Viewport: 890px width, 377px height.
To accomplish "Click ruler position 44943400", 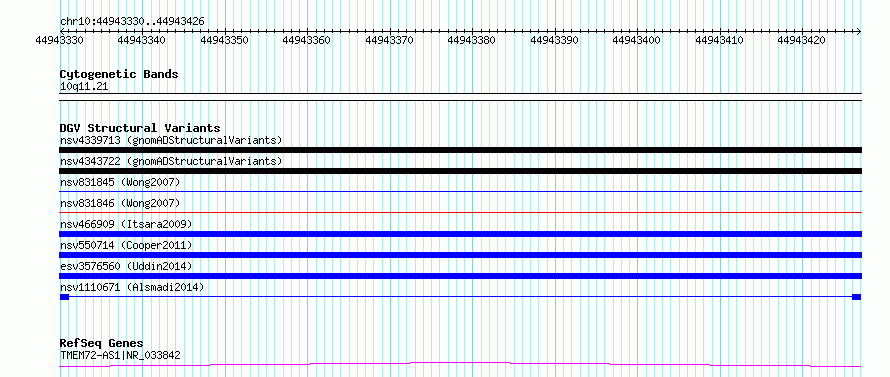I will pyautogui.click(x=637, y=40).
